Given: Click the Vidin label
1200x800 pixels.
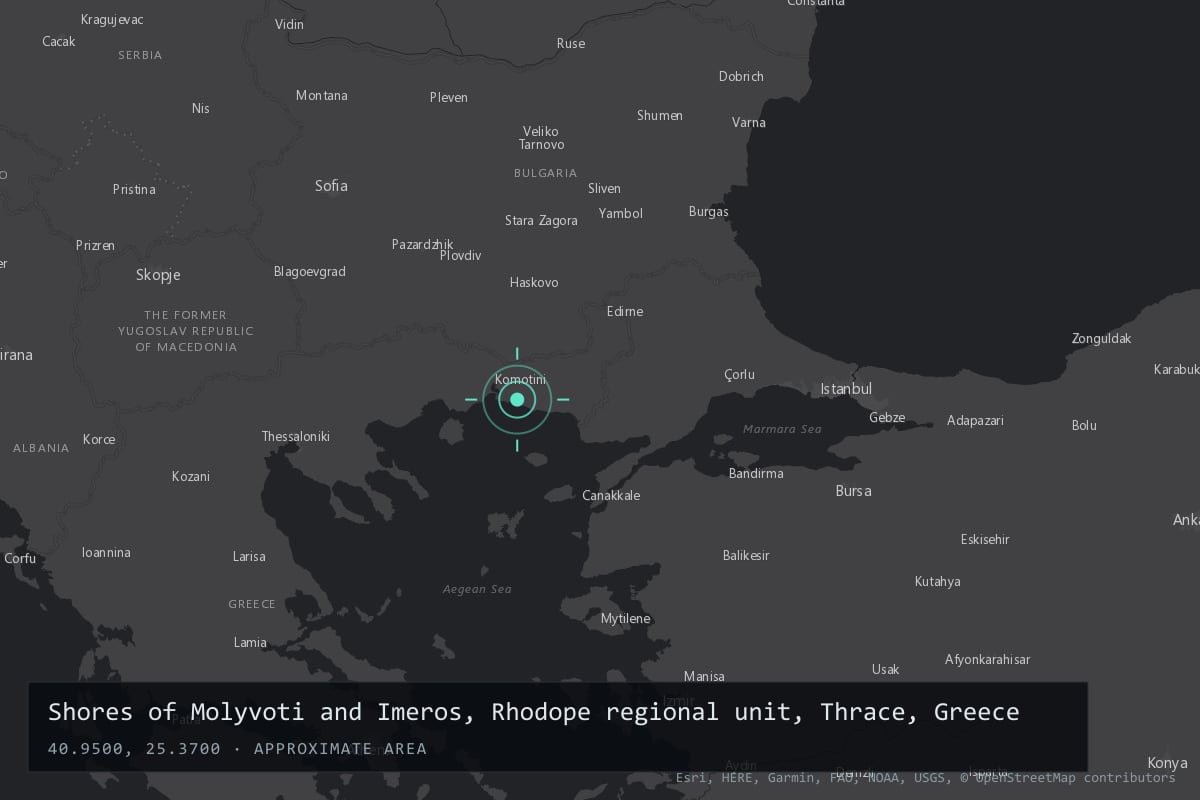Looking at the screenshot, I should click(x=289, y=25).
